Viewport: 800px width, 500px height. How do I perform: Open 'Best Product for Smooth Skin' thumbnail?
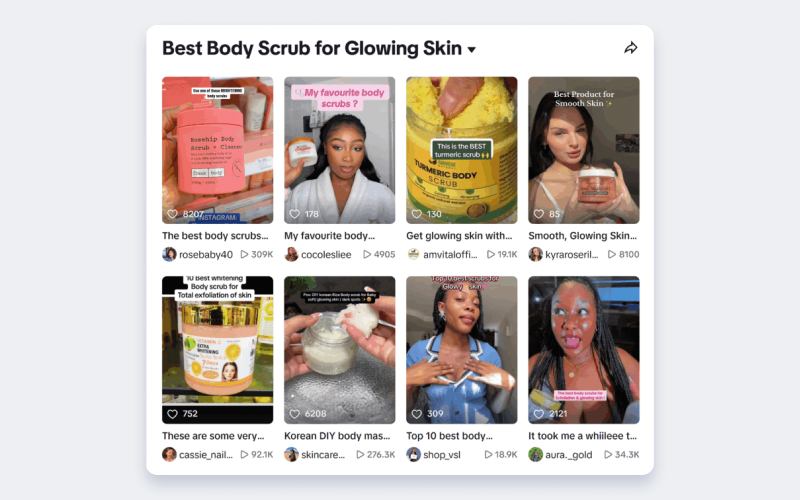pos(584,150)
